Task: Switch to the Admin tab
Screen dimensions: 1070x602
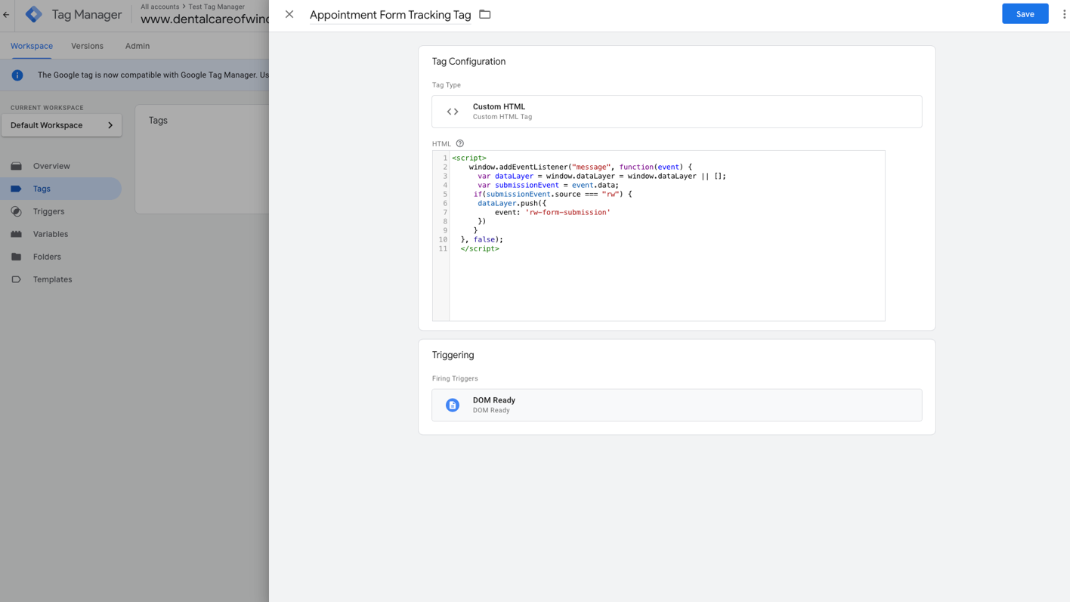Action: (x=137, y=46)
